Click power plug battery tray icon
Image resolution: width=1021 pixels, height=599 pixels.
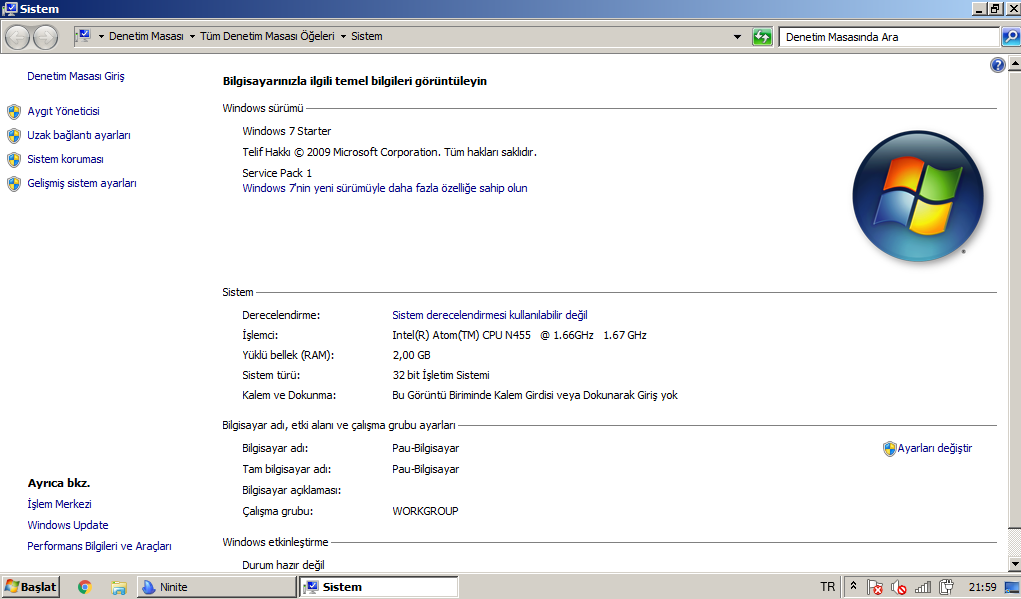tap(946, 587)
